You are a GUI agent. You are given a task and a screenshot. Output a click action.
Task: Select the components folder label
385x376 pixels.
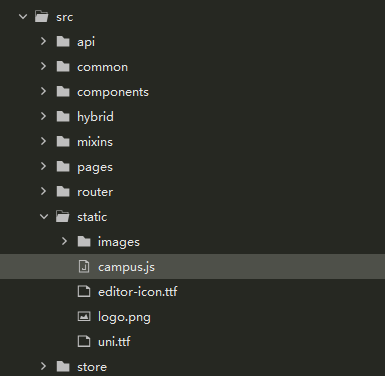[x=113, y=92]
